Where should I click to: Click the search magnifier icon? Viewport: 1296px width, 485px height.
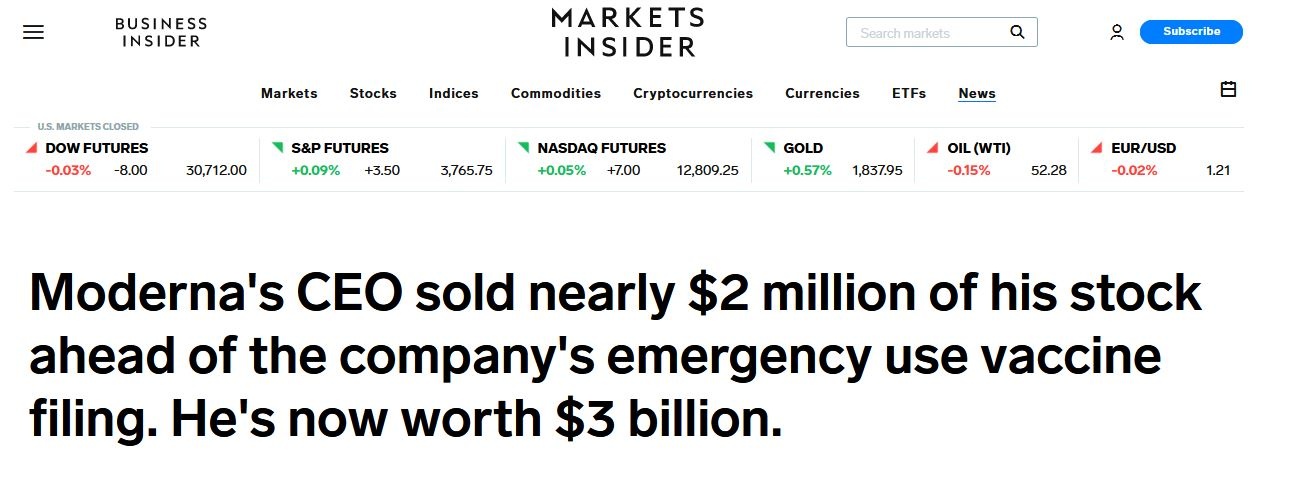(1017, 32)
